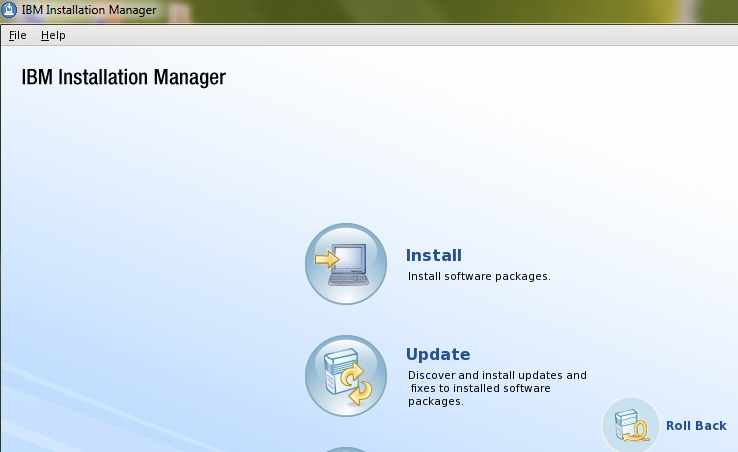Click the Roll Back link

[x=696, y=426]
